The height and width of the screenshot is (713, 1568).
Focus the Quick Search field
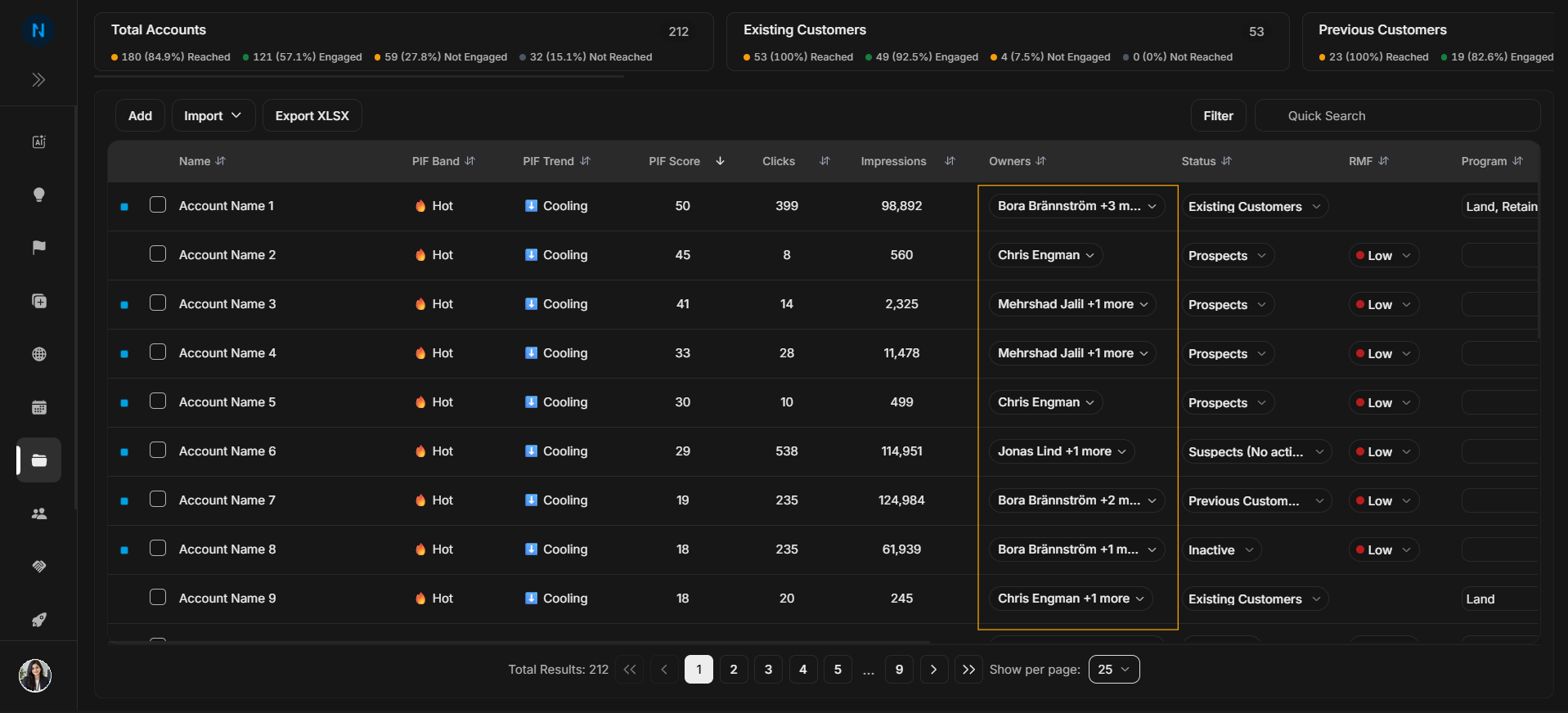point(1397,116)
